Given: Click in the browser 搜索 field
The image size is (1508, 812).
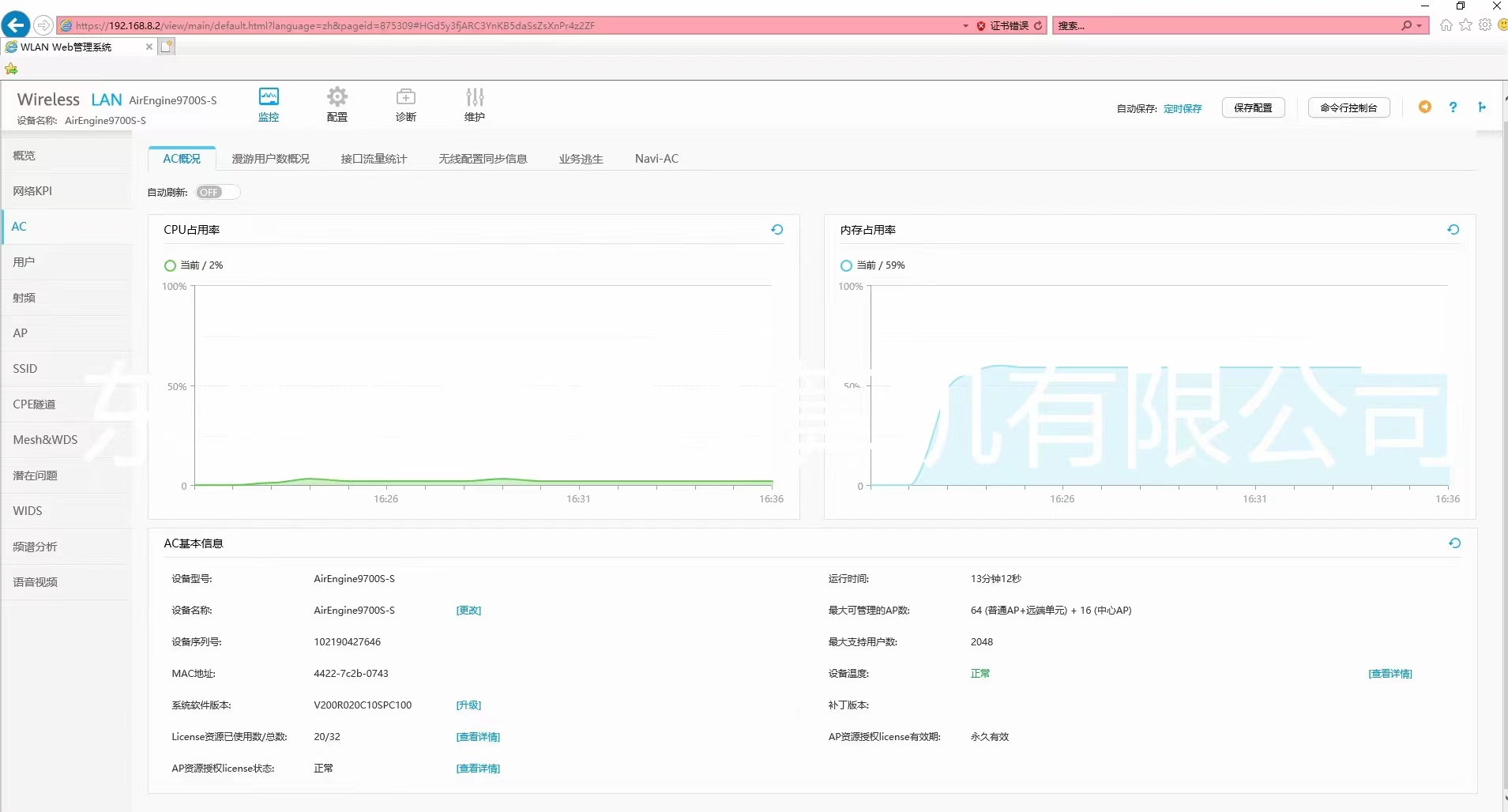Looking at the screenshot, I should (1224, 26).
